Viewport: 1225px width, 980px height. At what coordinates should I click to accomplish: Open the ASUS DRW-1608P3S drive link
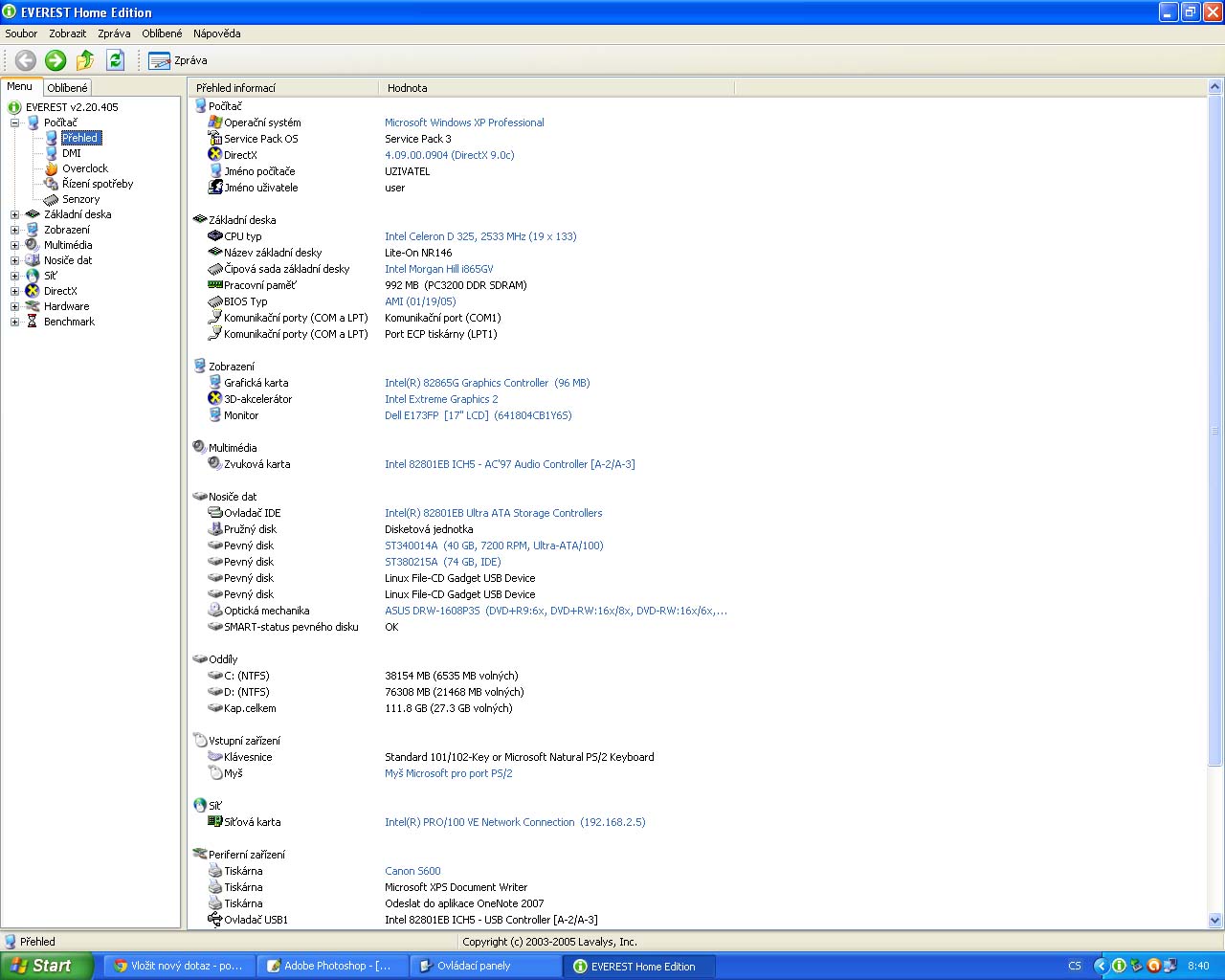[x=556, y=611]
